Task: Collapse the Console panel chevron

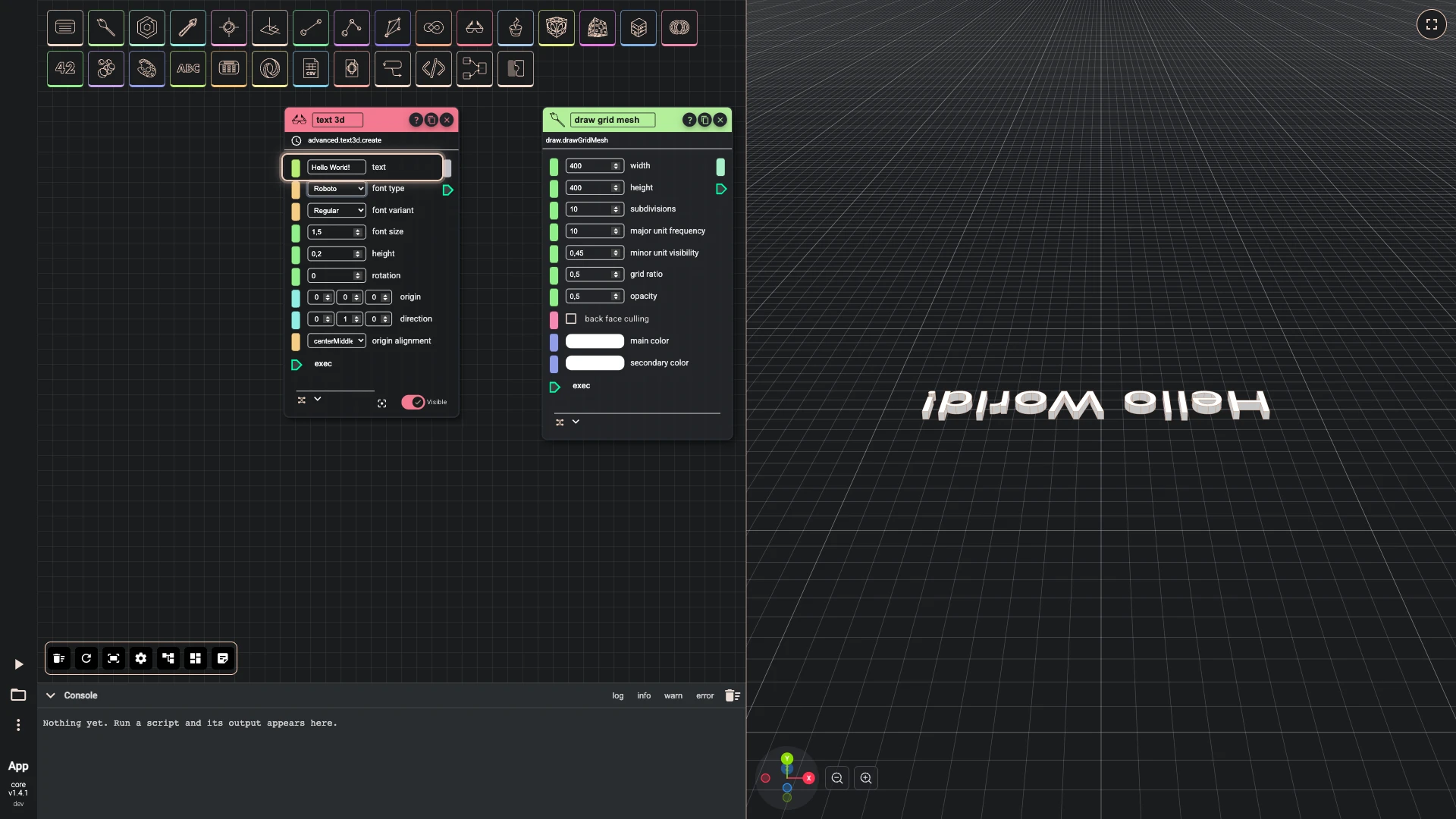Action: pyautogui.click(x=51, y=695)
